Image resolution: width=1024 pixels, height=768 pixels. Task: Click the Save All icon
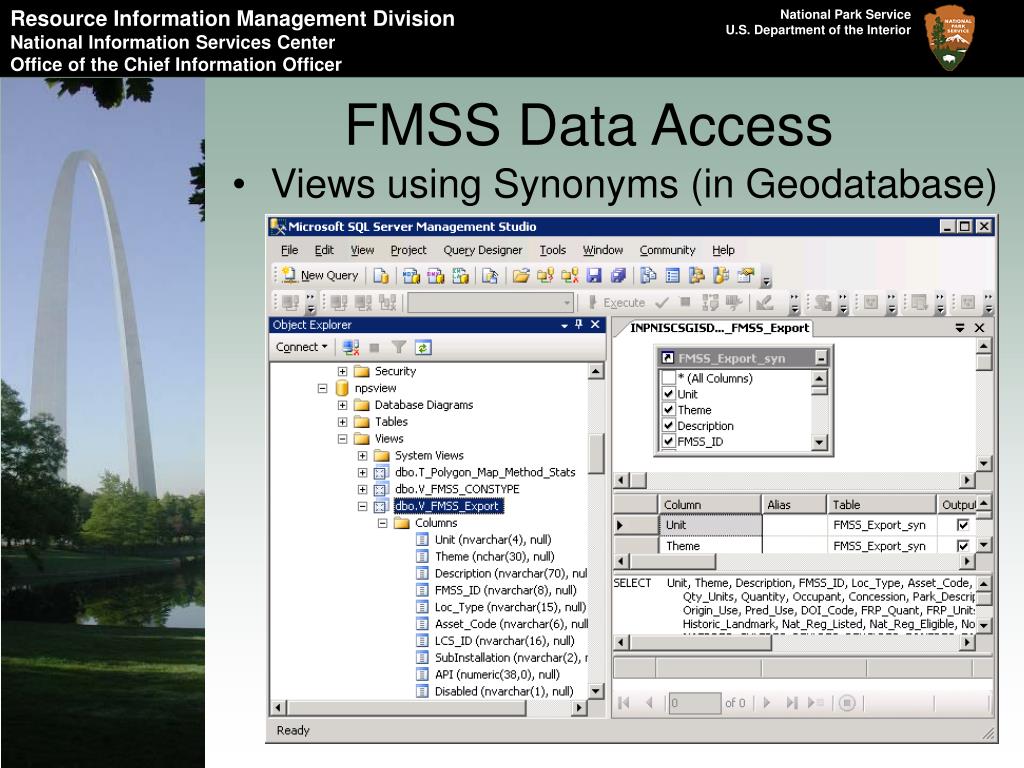618,276
